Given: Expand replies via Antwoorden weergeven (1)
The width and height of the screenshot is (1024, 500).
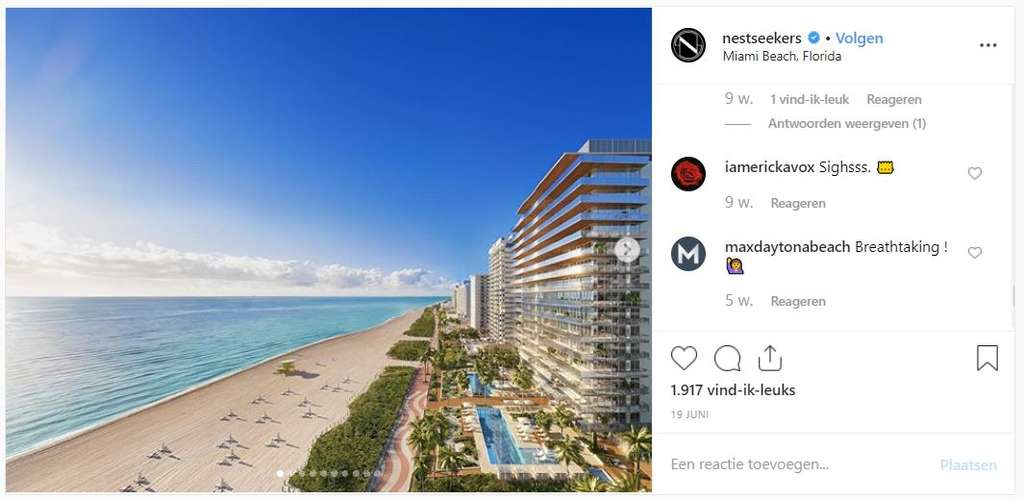Looking at the screenshot, I should click(x=846, y=123).
